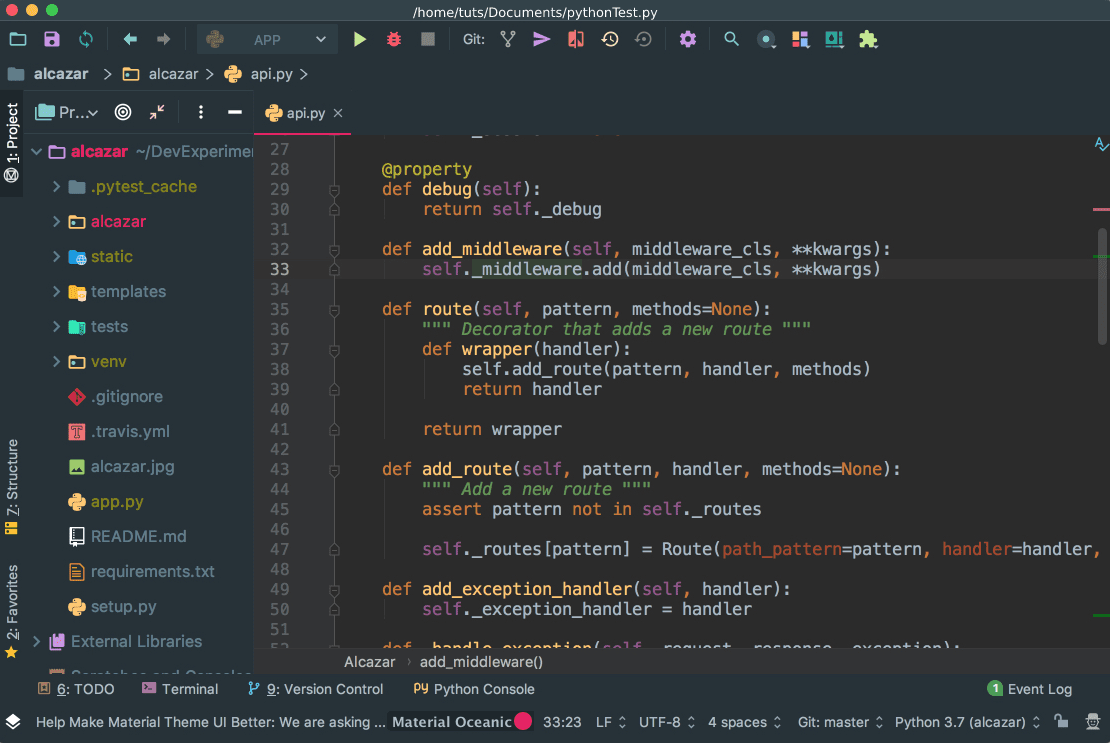Push commits using the Git push arrow icon

point(540,38)
